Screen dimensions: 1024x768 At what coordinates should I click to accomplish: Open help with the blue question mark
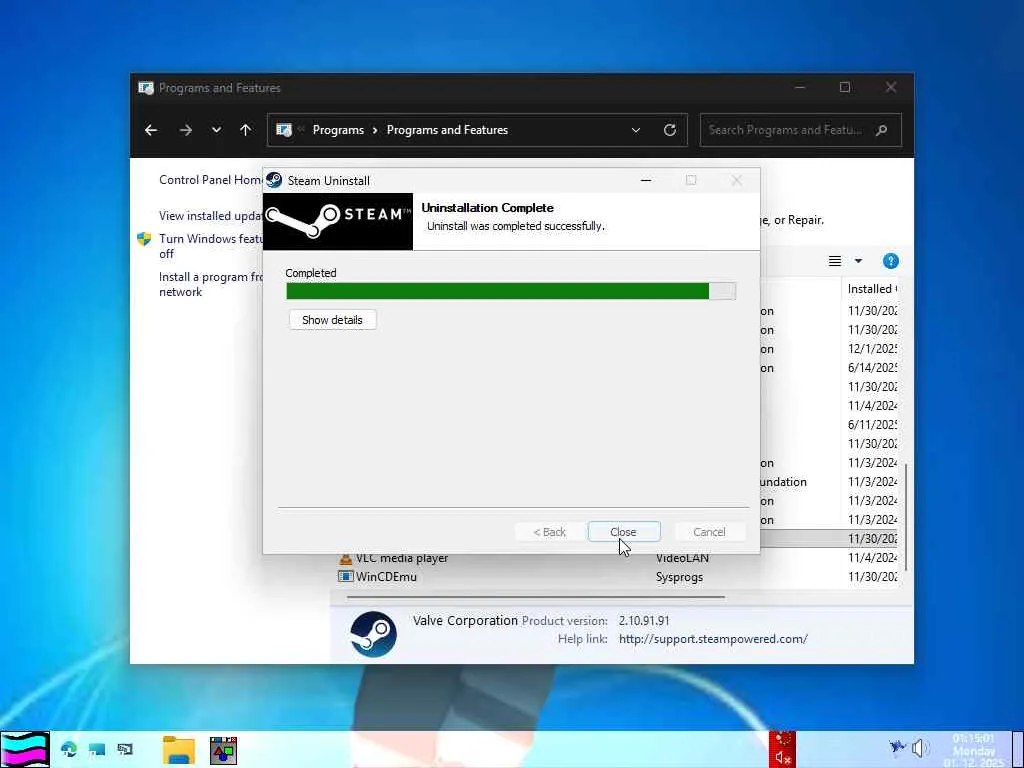click(891, 261)
